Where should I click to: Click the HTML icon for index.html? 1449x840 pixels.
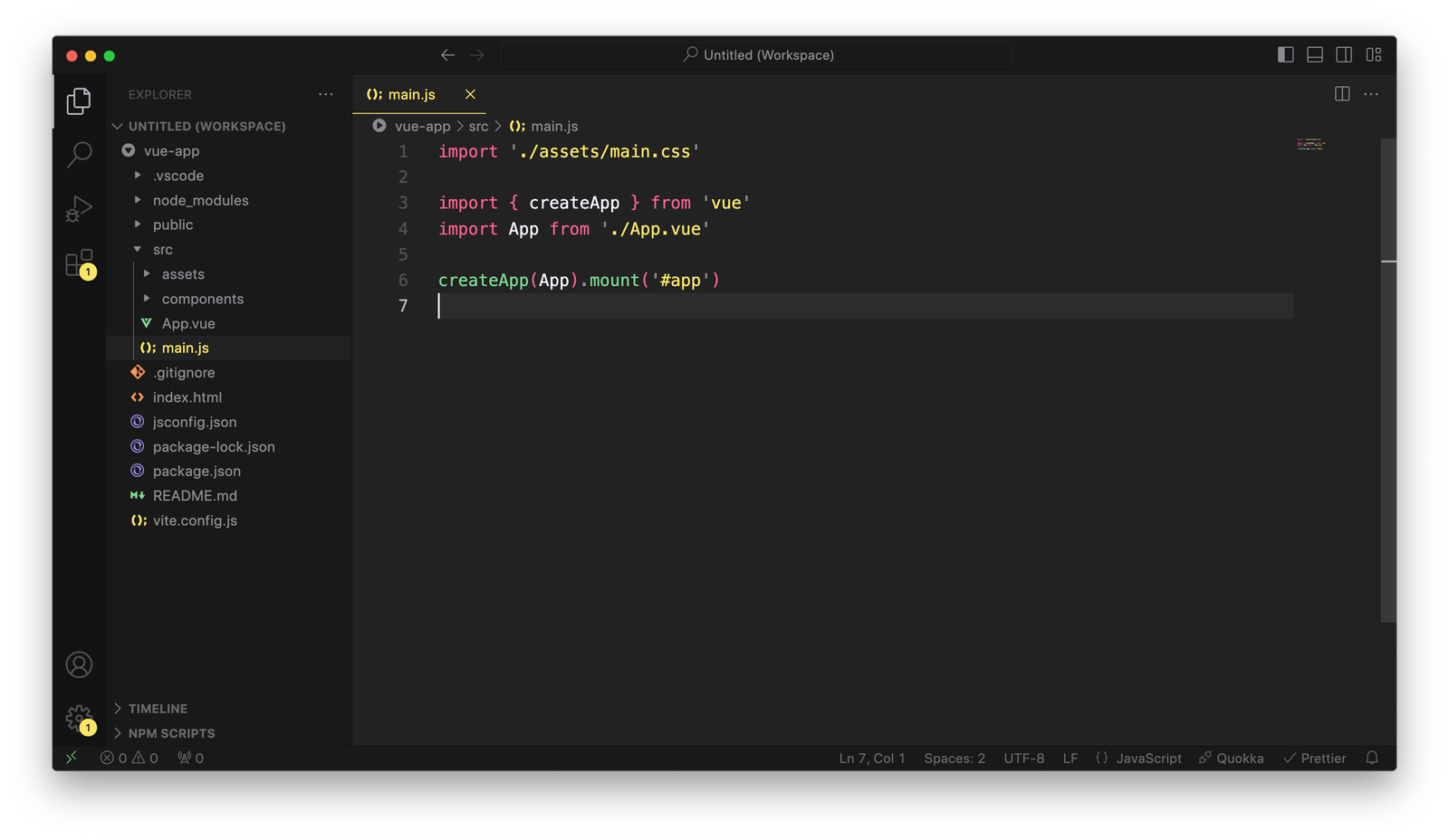(138, 397)
